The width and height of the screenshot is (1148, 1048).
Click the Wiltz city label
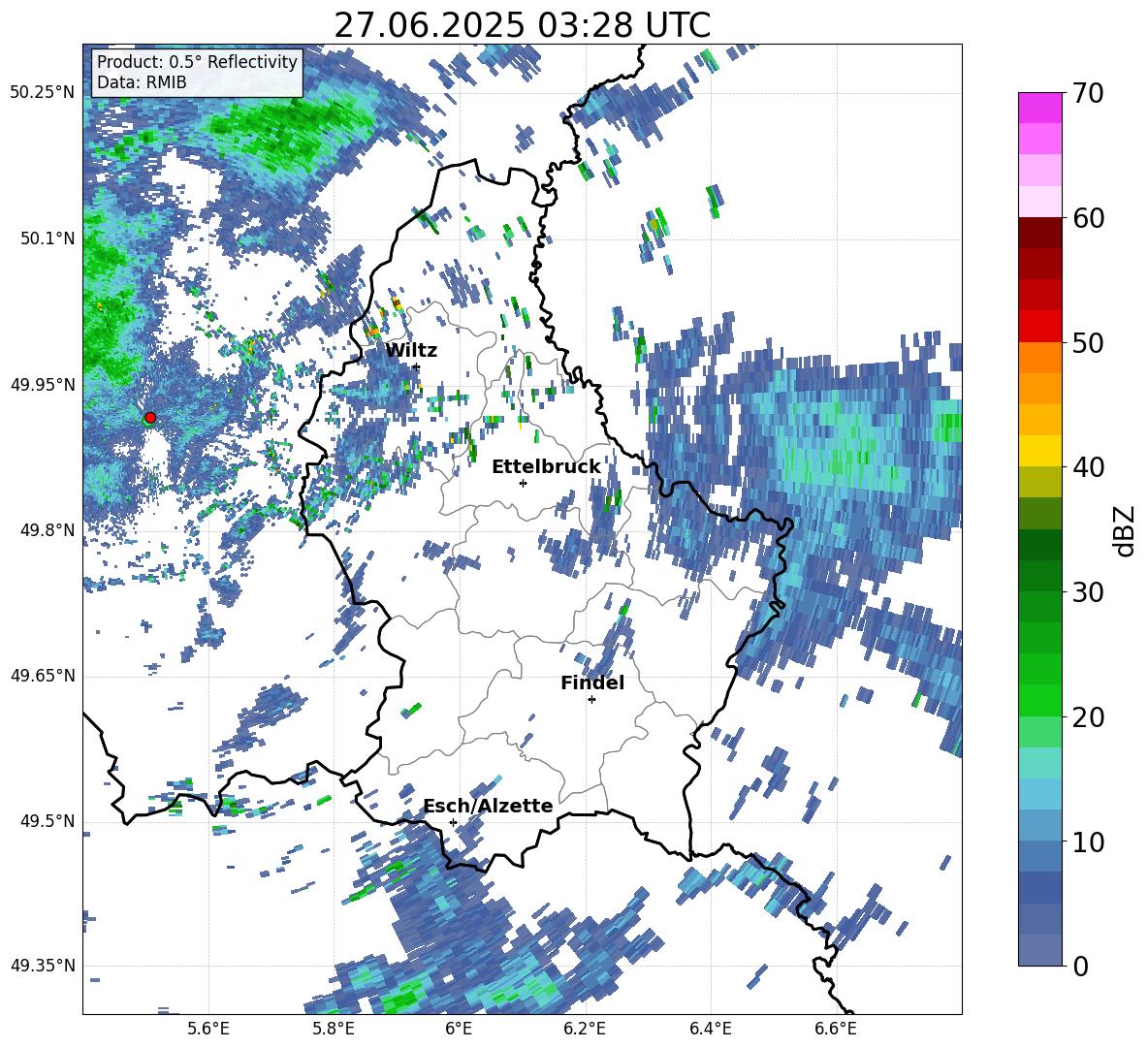click(411, 350)
